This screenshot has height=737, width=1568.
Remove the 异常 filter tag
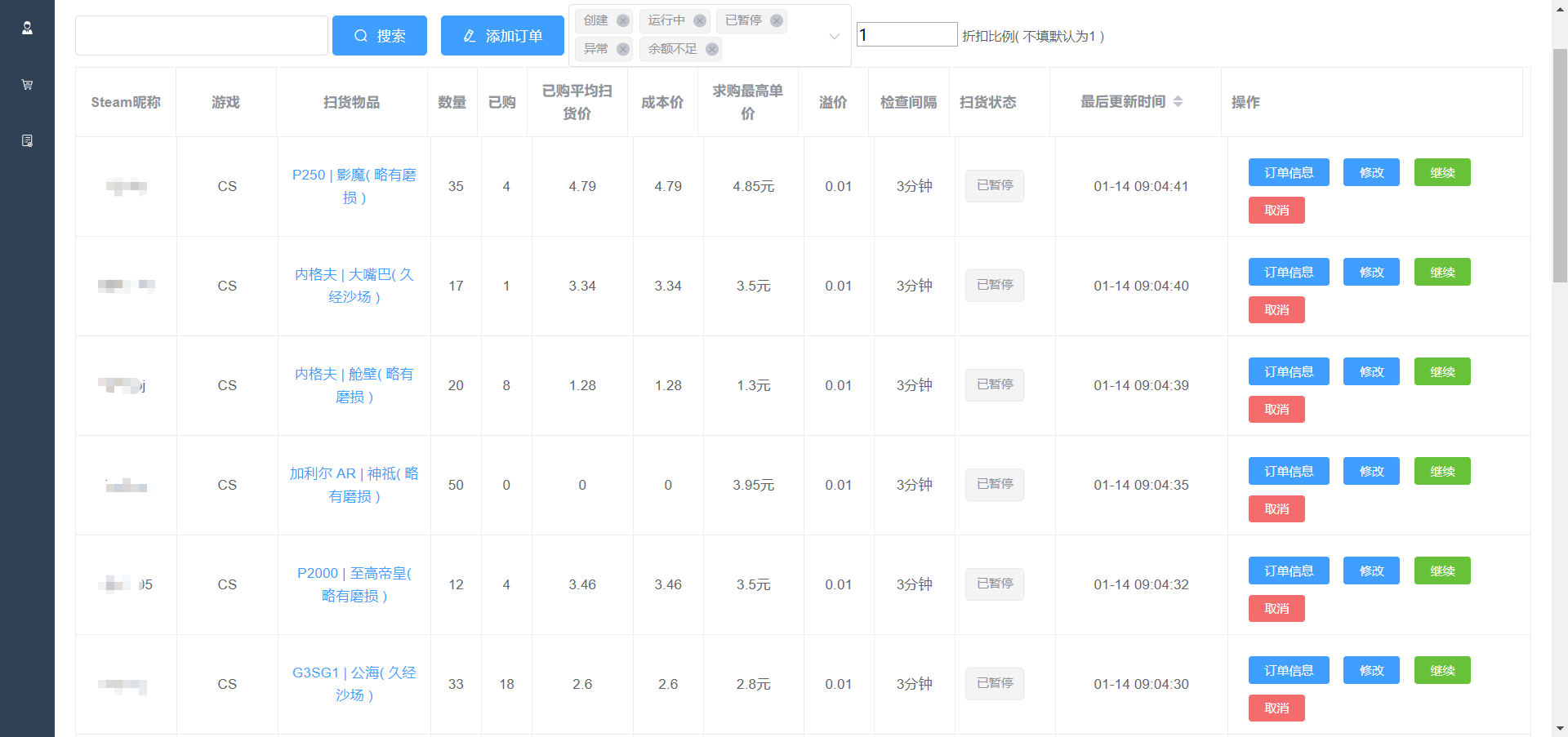coord(623,49)
